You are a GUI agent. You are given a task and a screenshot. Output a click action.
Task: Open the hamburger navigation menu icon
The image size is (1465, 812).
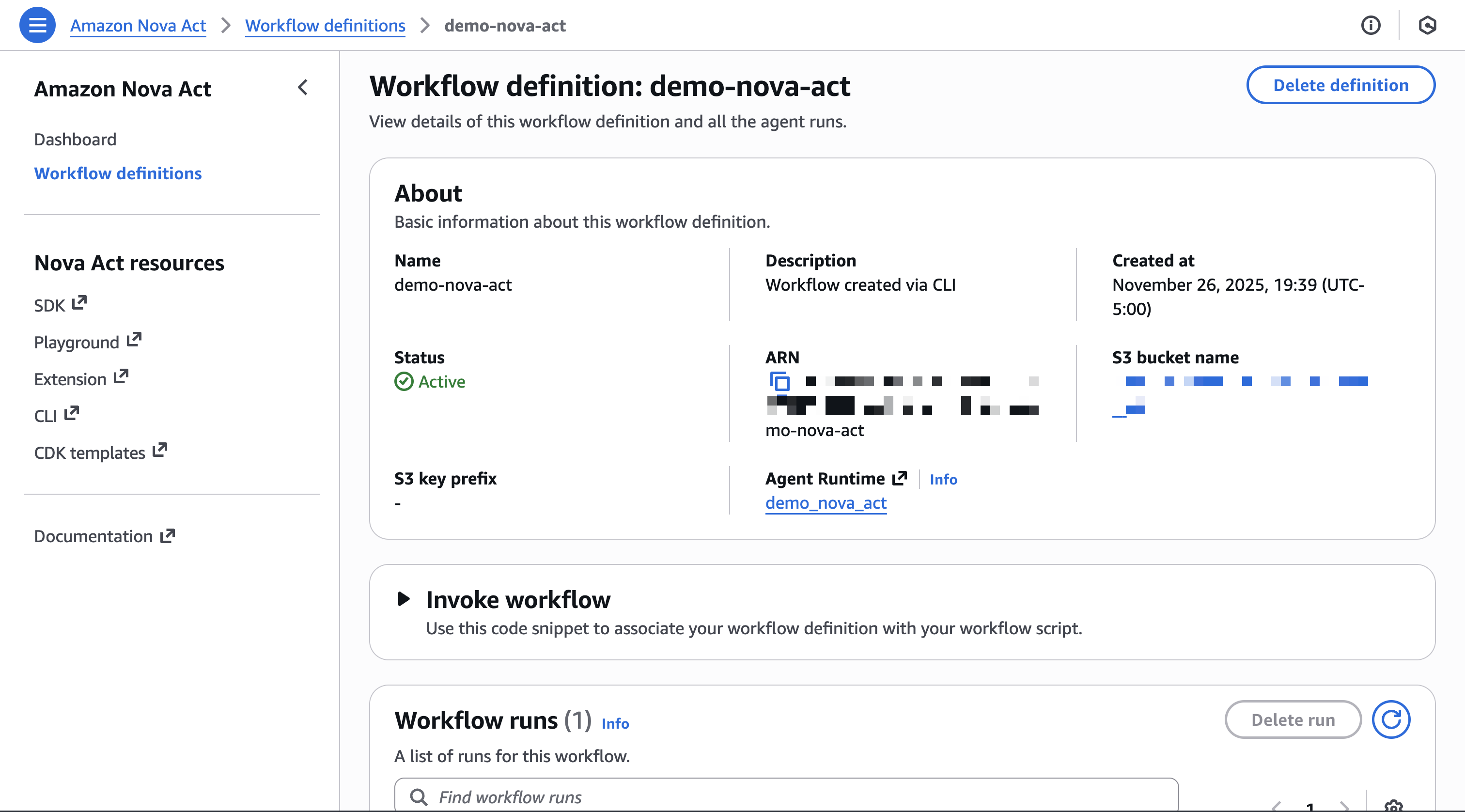[37, 26]
